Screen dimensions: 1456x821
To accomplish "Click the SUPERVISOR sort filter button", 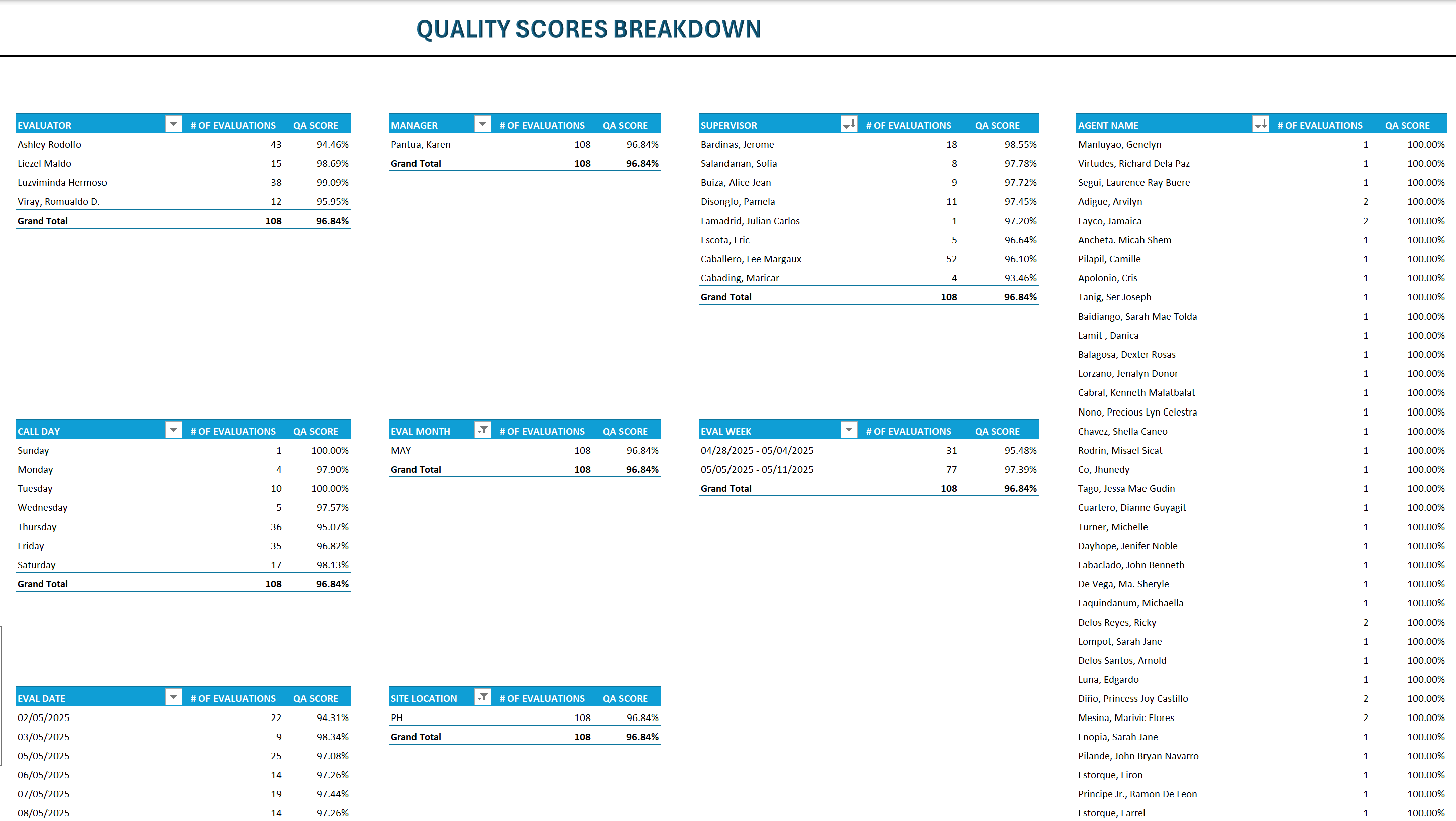I will [849, 124].
